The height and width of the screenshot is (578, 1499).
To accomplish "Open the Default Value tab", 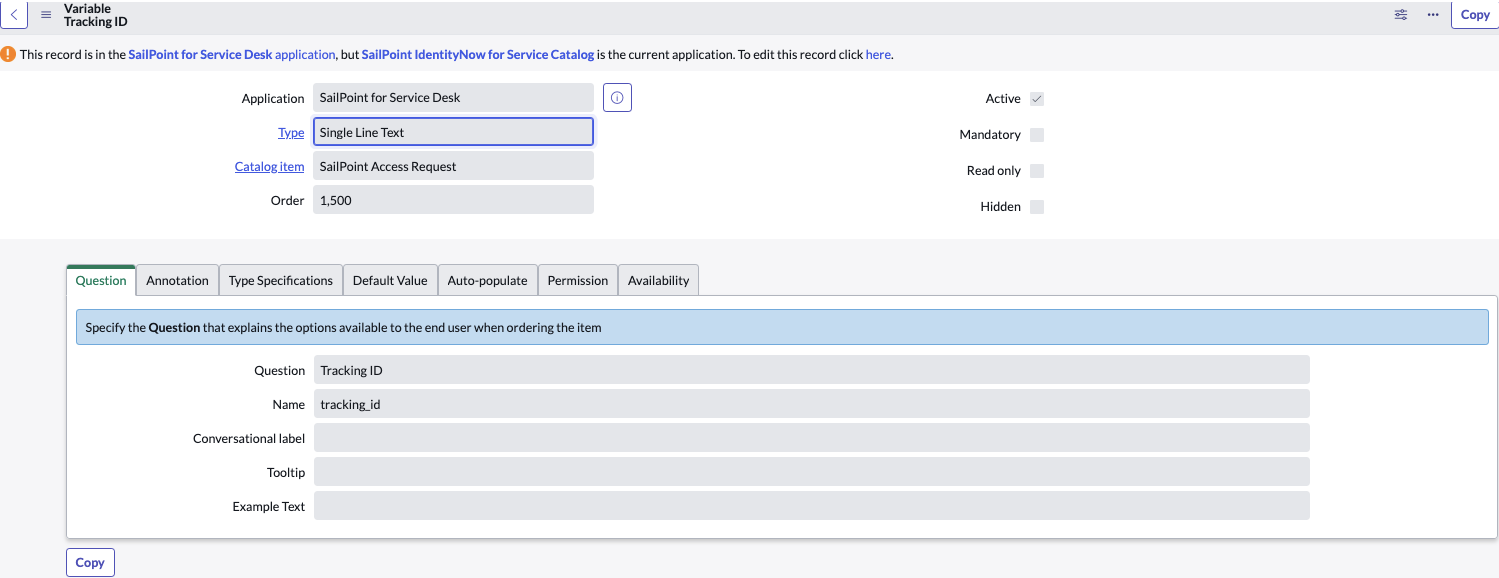I will click(390, 281).
